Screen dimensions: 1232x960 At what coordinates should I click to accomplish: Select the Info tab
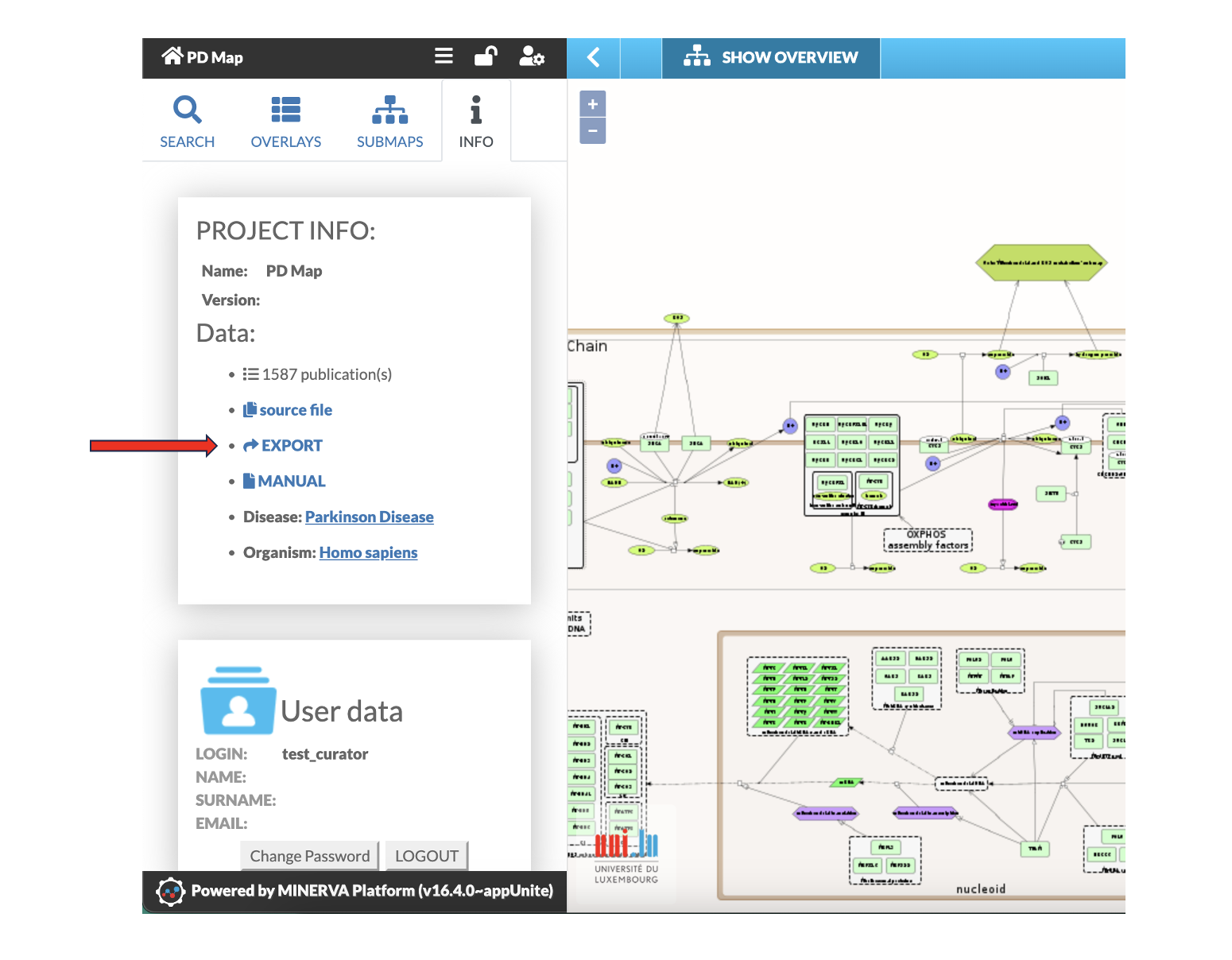[x=476, y=122]
